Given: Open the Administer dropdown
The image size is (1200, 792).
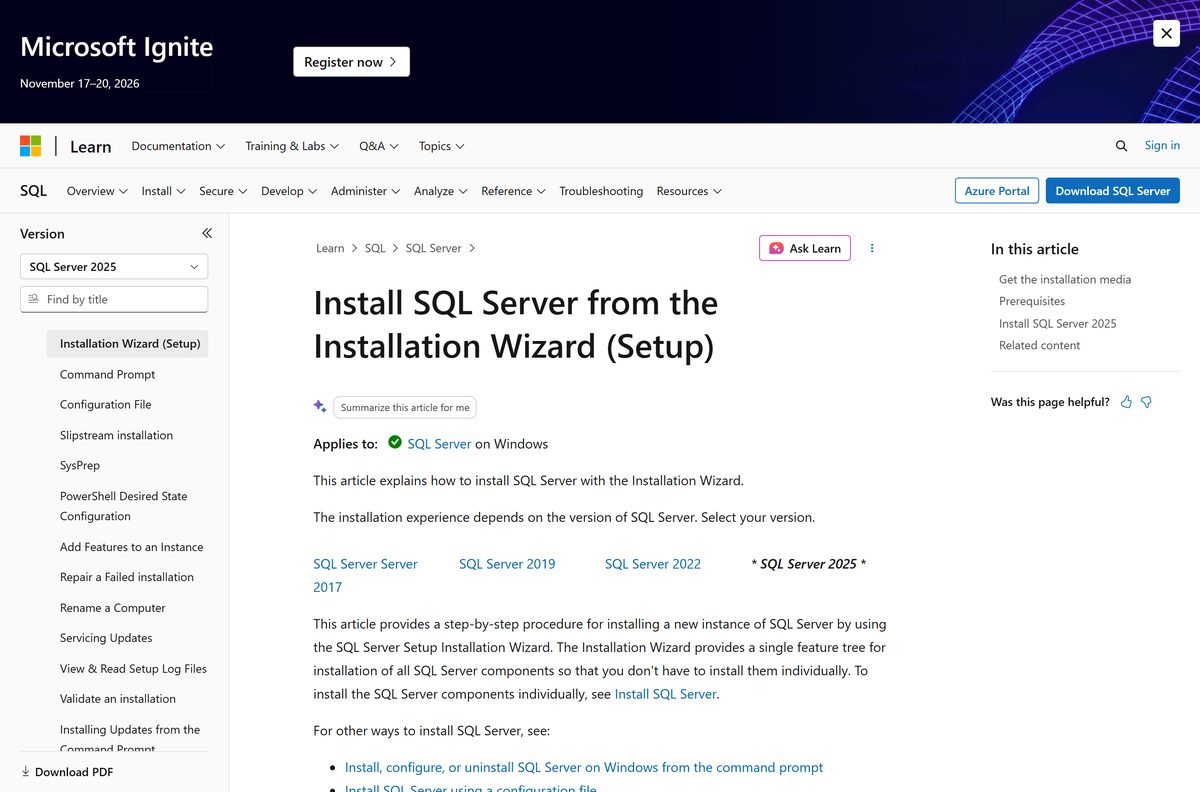Looking at the screenshot, I should 365,191.
